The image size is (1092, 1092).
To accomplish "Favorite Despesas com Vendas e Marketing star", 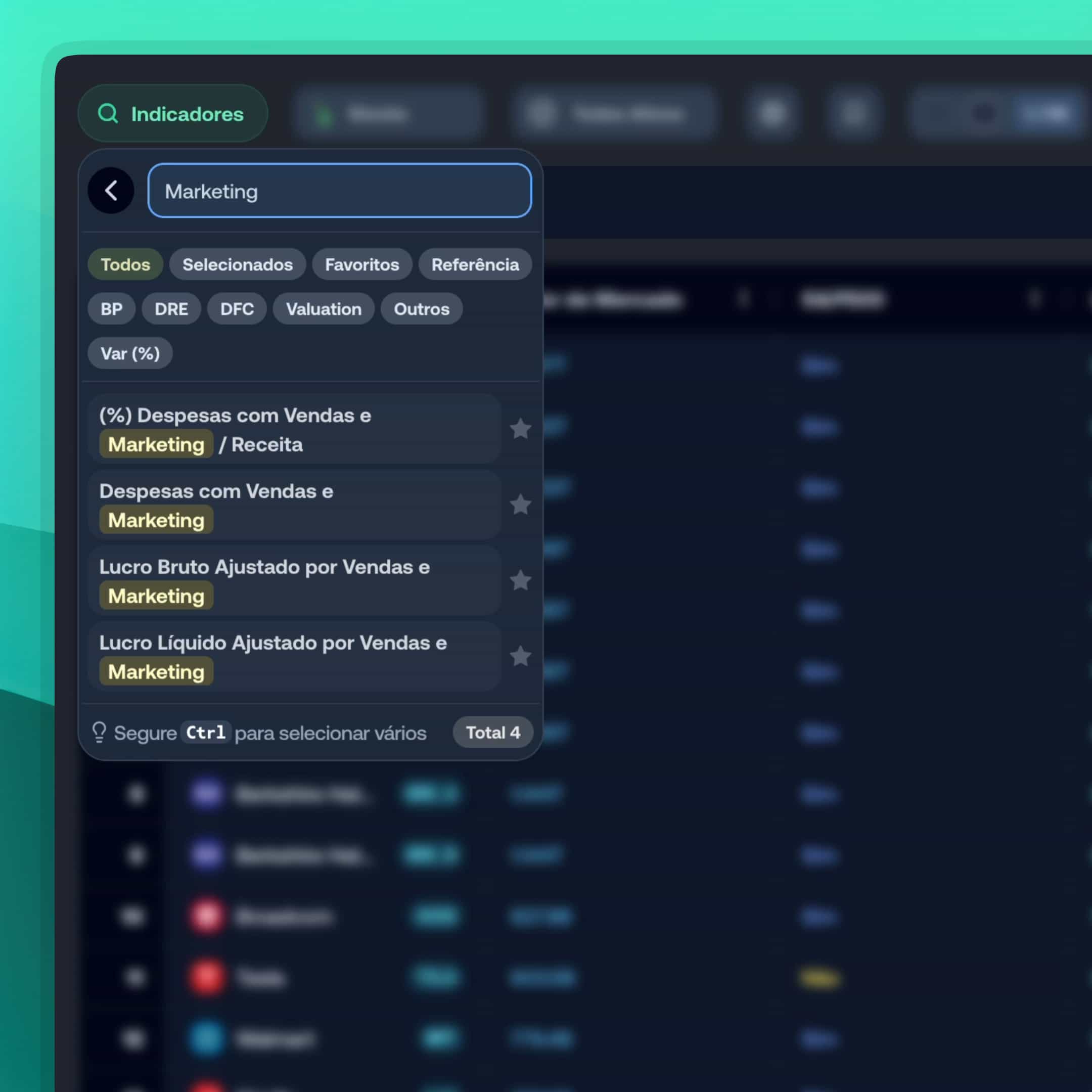I will 520,505.
